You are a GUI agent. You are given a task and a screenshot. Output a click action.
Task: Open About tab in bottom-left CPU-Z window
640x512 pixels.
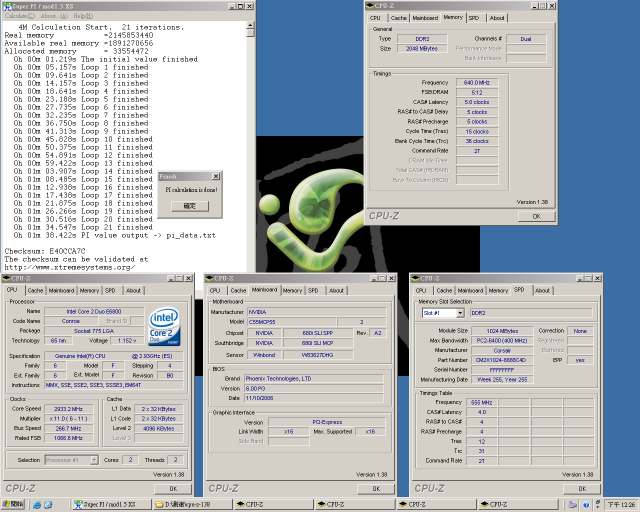133,290
